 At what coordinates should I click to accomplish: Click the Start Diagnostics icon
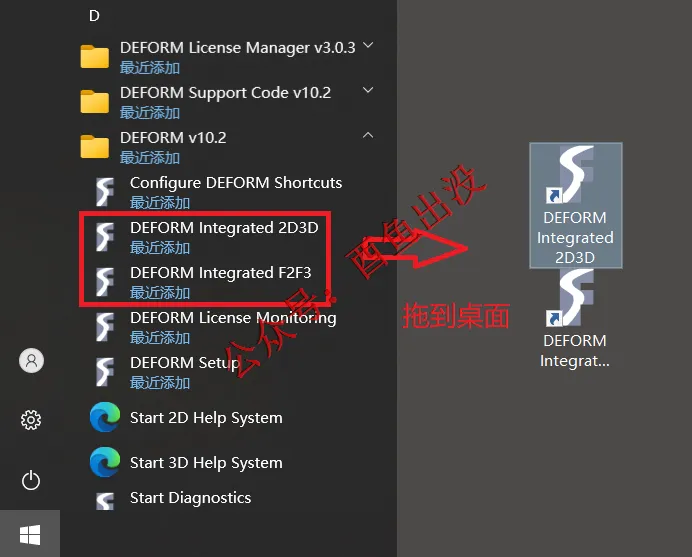pos(105,501)
